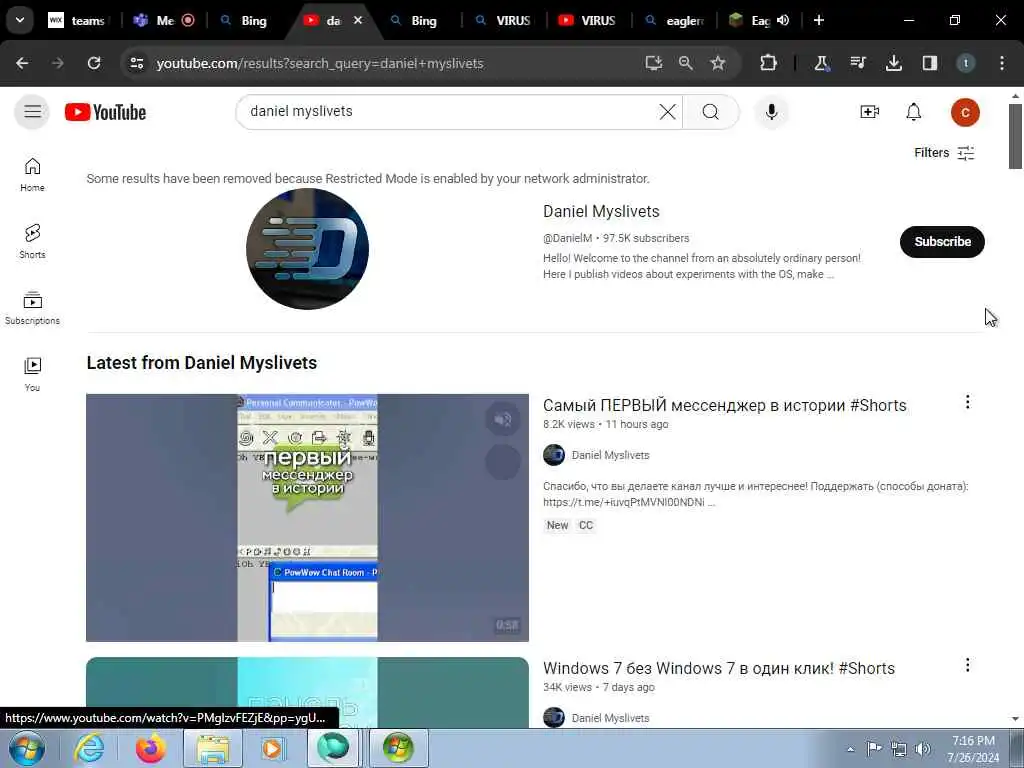Open Самый ПЕРВЫЙ мессенджер video title
The height and width of the screenshot is (768, 1024).
(724, 406)
